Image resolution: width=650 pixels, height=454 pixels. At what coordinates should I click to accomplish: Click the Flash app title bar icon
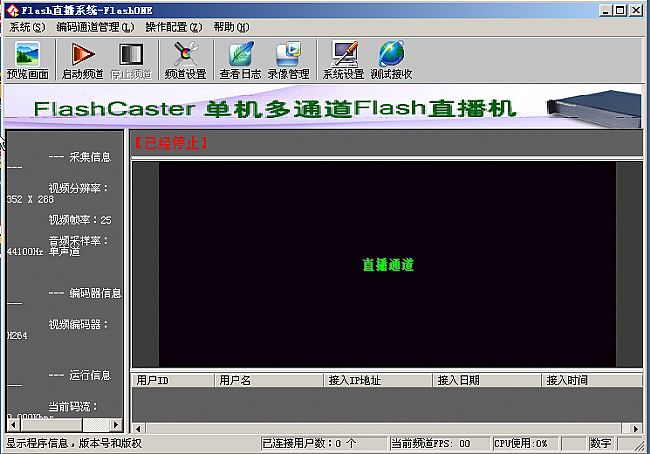12,10
